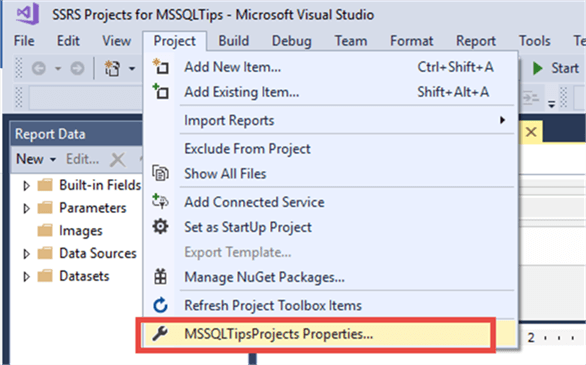Image resolution: width=586 pixels, height=365 pixels.
Task: Expand the Data Sources tree node
Action: point(26,254)
